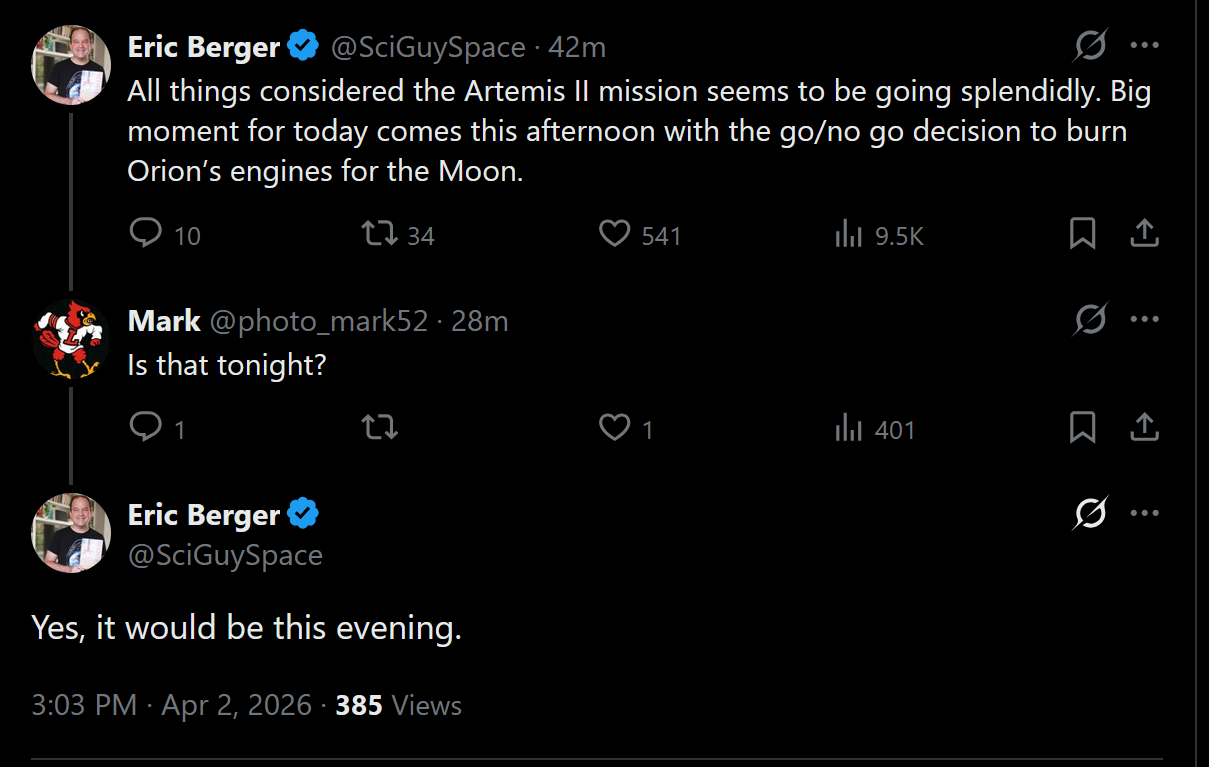
Task: Share Mark's reply tweet
Action: point(1144,428)
